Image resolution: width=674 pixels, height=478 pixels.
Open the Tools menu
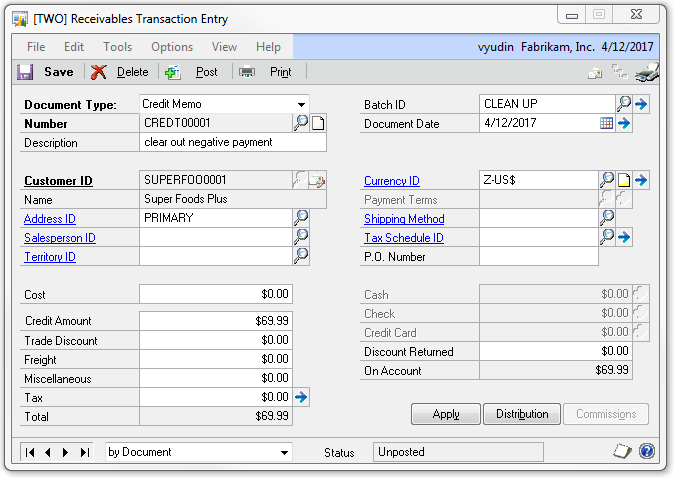pyautogui.click(x=117, y=47)
